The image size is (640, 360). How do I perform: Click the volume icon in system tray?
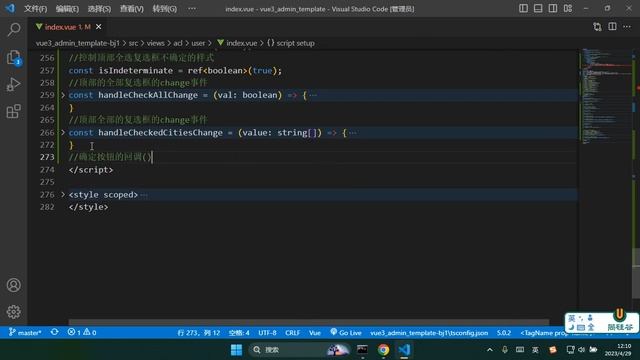(x=582, y=350)
